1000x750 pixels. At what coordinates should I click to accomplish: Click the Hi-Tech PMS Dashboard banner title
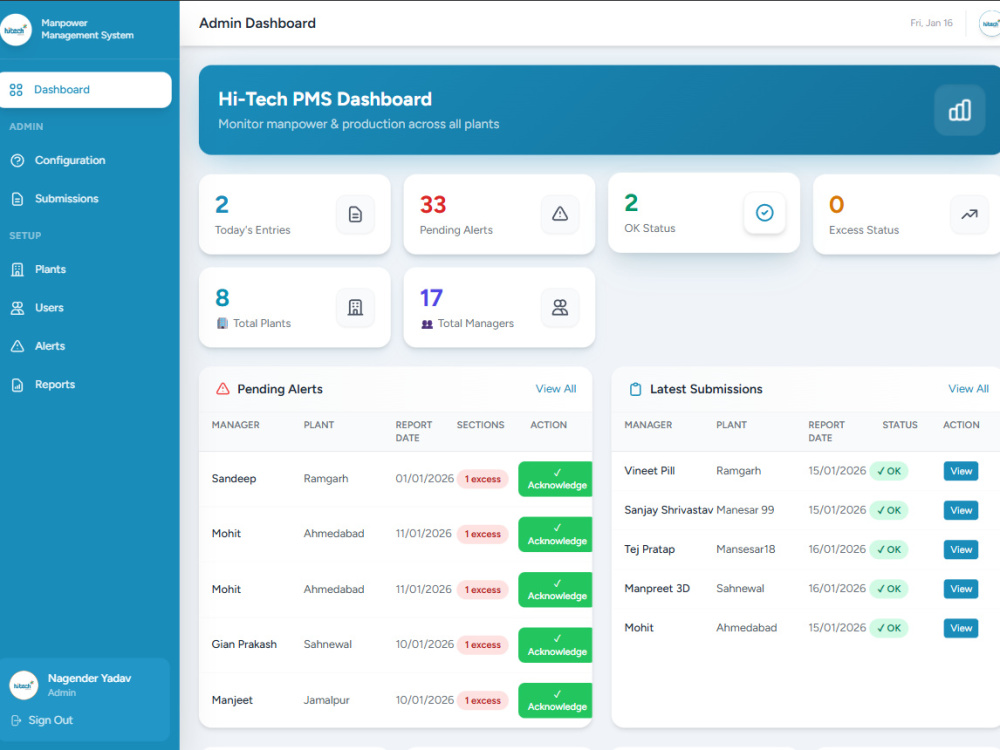click(x=325, y=99)
